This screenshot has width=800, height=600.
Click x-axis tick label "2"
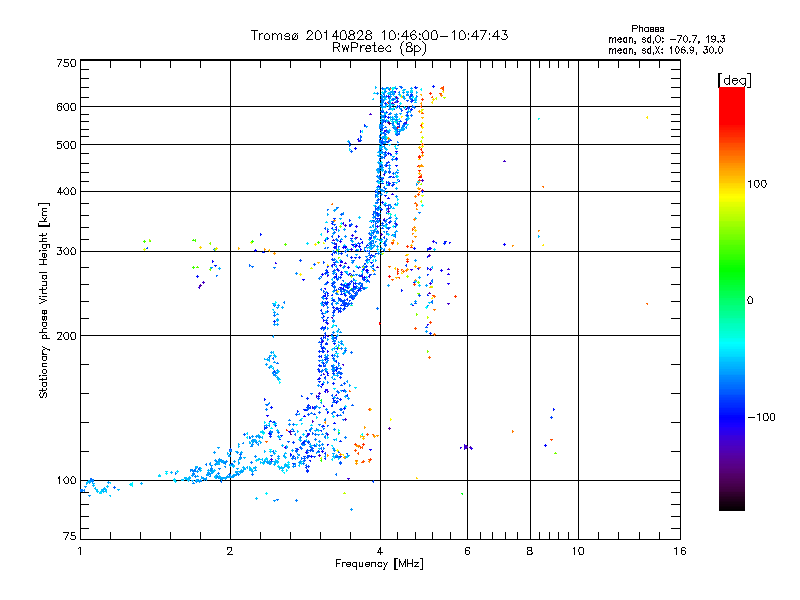[x=230, y=551]
